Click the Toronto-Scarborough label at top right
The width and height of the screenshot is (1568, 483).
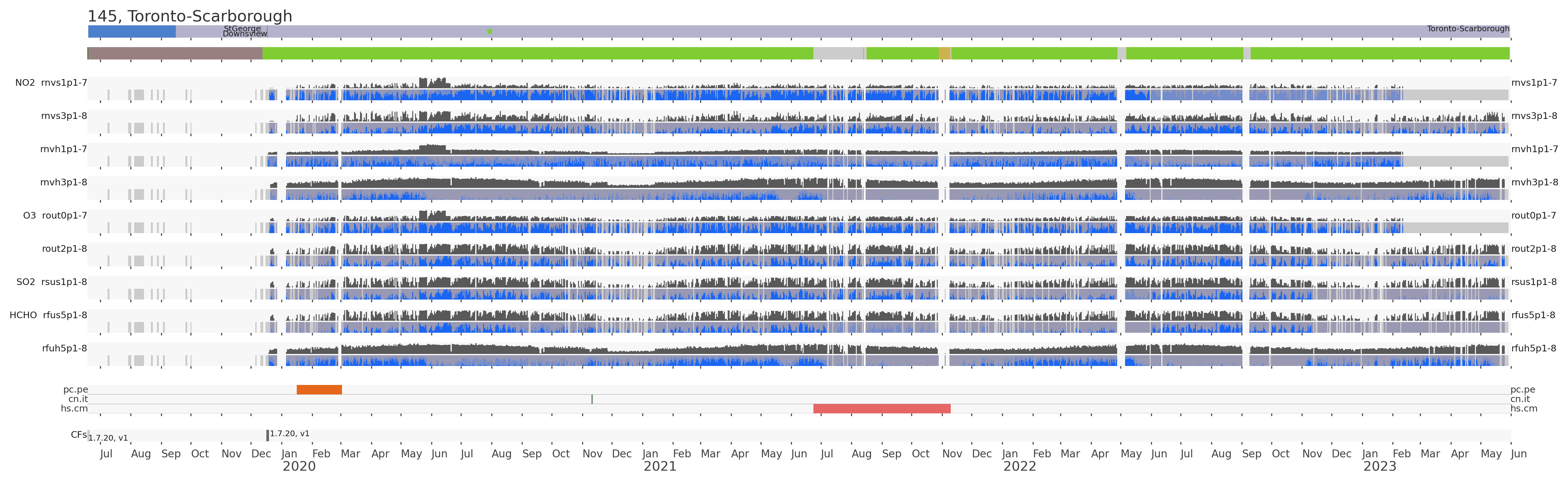(1468, 28)
